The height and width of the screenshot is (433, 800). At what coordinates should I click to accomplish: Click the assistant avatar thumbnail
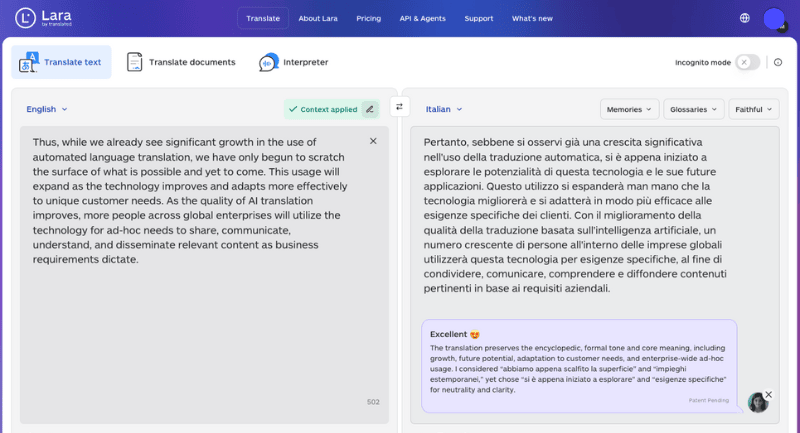tap(758, 403)
